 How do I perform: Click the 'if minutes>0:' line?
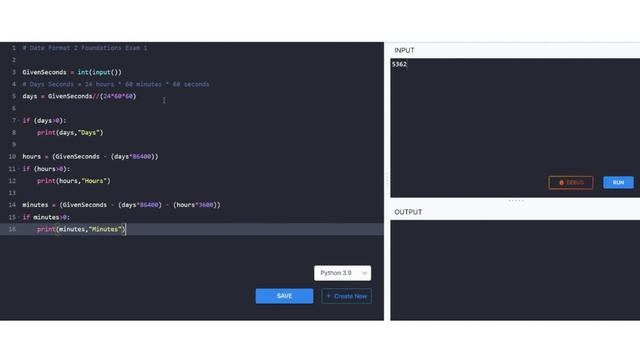(x=46, y=217)
